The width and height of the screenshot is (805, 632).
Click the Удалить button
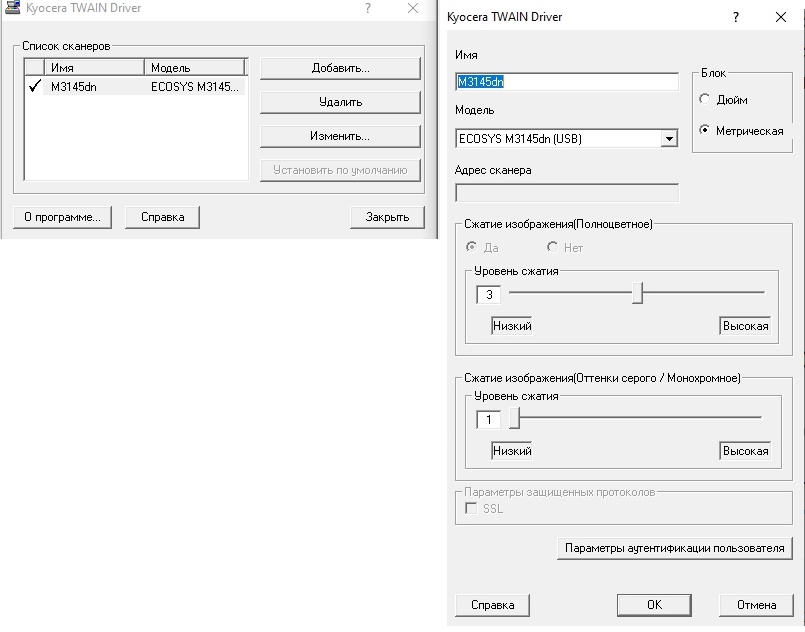(340, 102)
